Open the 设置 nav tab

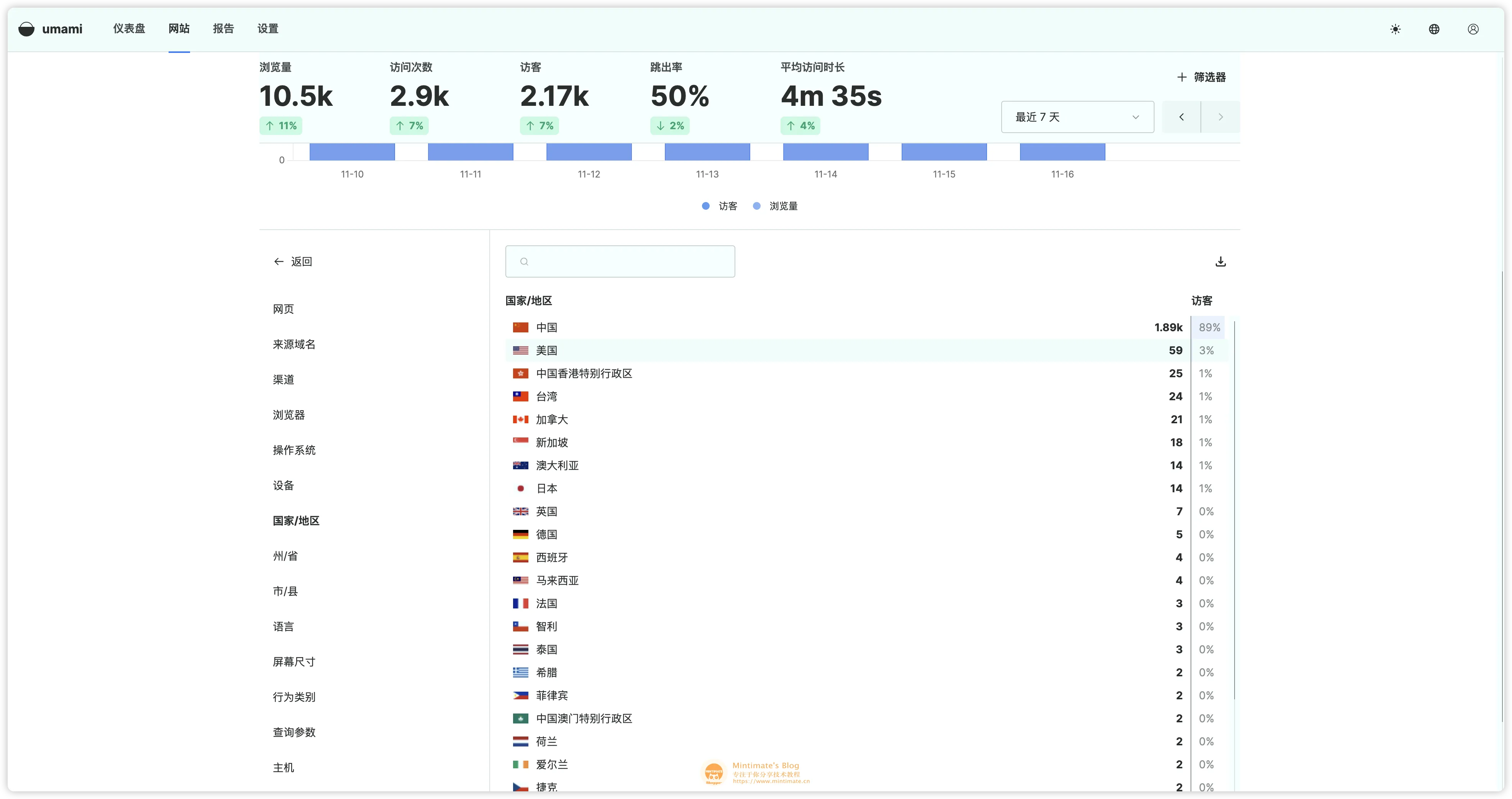pos(268,29)
